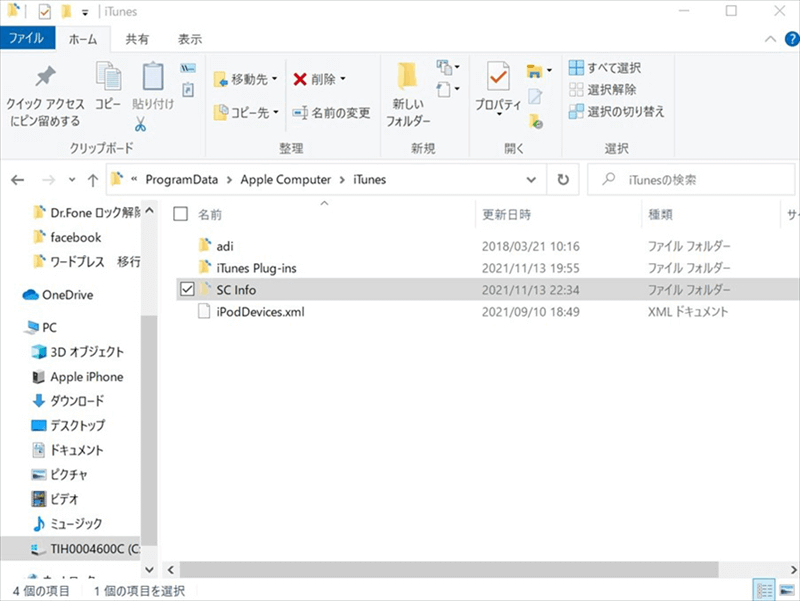Open the File menu tab
This screenshot has width=800, height=601.
pos(26,39)
